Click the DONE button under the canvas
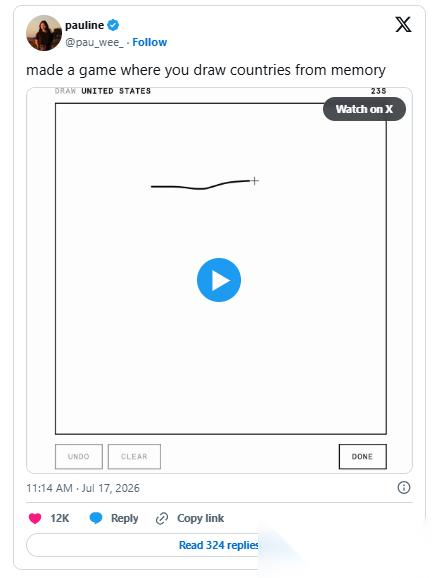Screen dimensions: 438x578 click(362, 457)
